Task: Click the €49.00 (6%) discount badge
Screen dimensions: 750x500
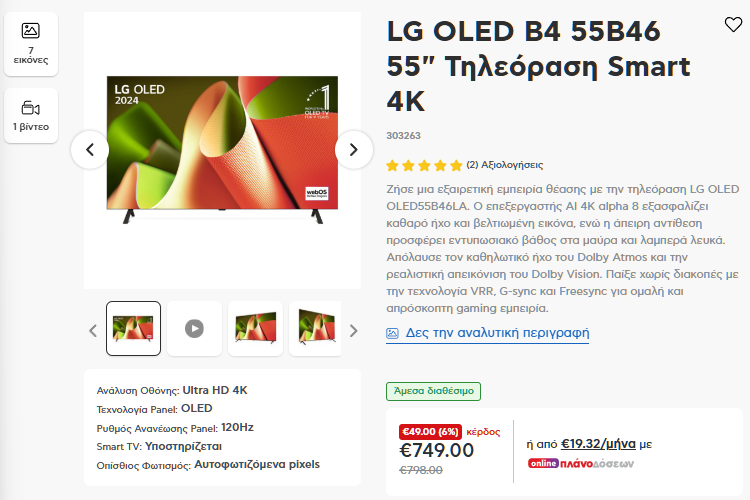Action: point(430,431)
